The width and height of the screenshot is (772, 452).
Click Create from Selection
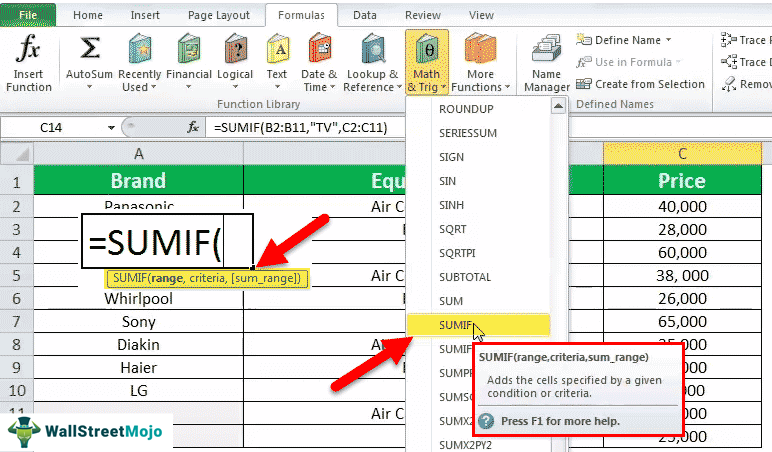click(641, 84)
